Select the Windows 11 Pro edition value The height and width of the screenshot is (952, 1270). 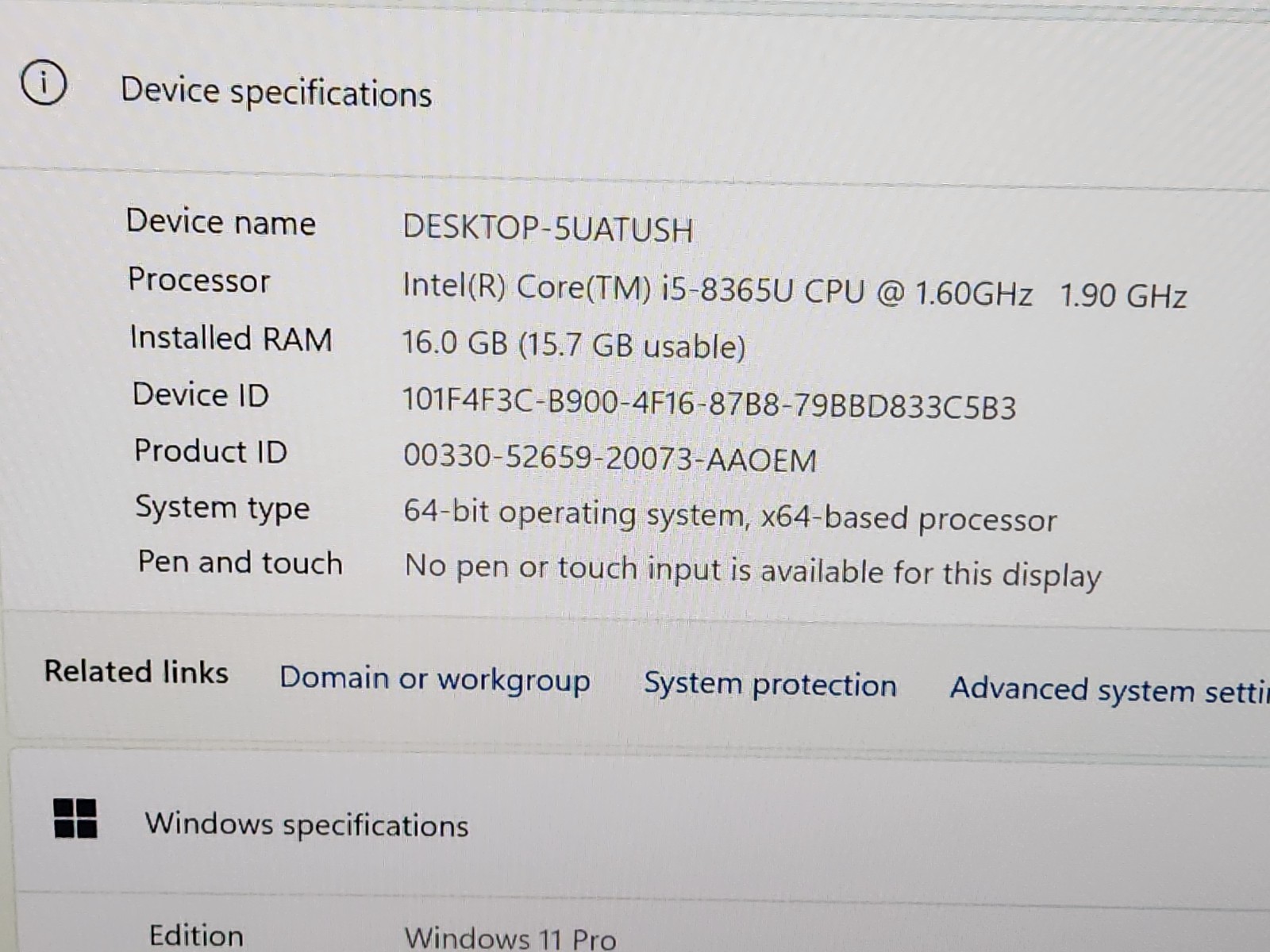(510, 939)
